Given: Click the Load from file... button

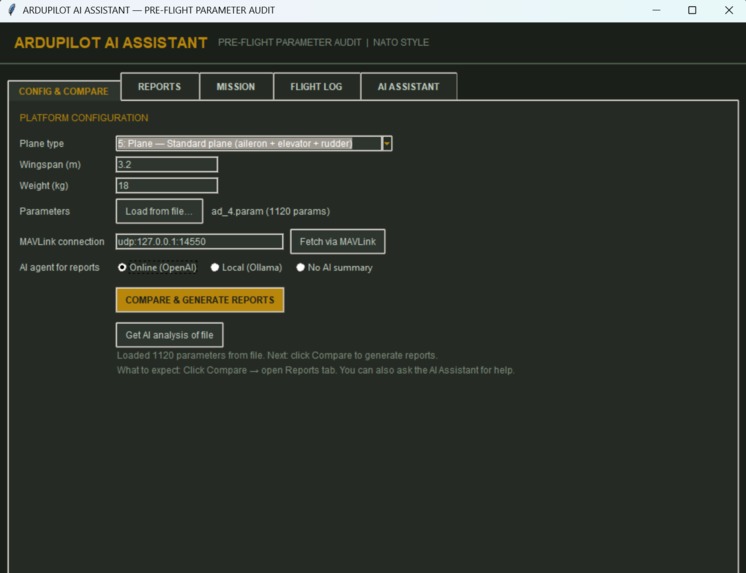Looking at the screenshot, I should pos(159,211).
